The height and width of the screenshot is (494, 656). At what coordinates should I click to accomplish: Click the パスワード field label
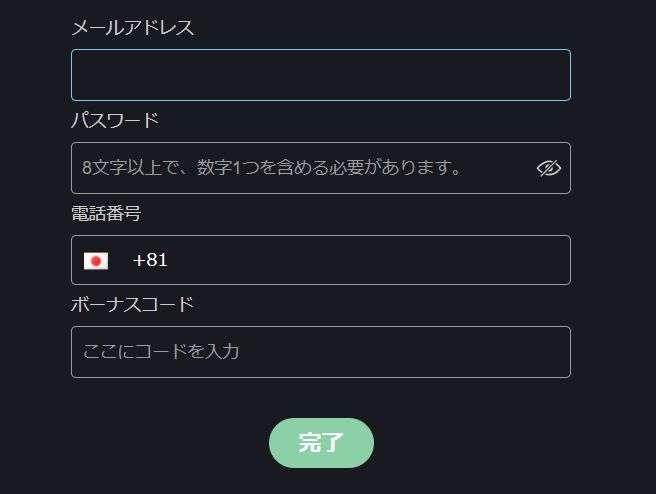point(115,120)
